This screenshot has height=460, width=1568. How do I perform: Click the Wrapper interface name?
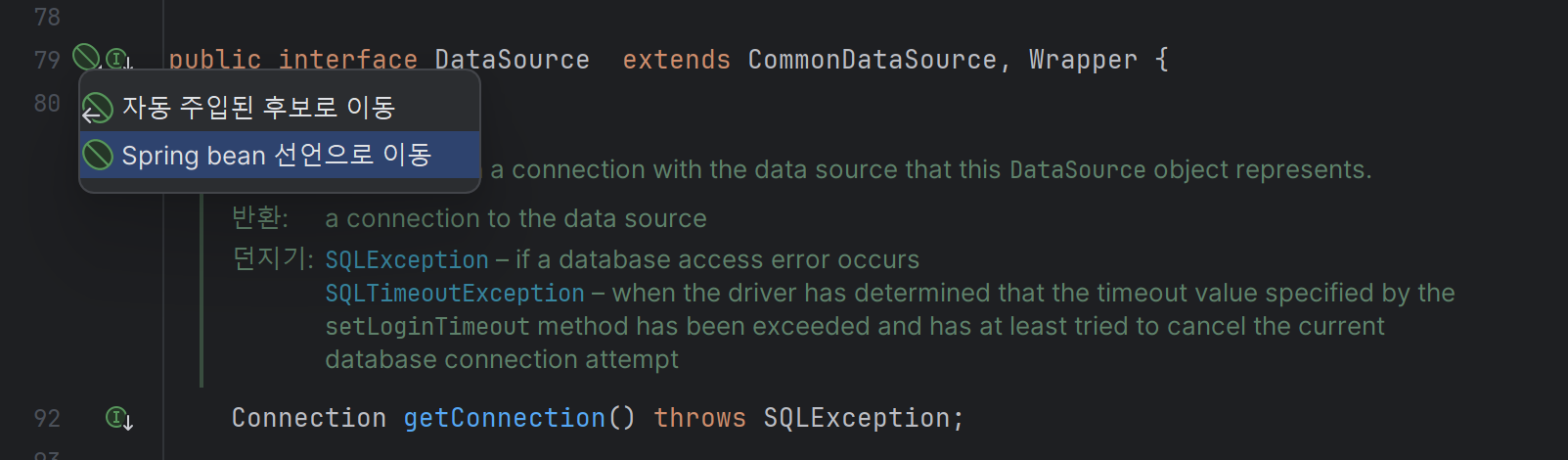pyautogui.click(x=1084, y=60)
